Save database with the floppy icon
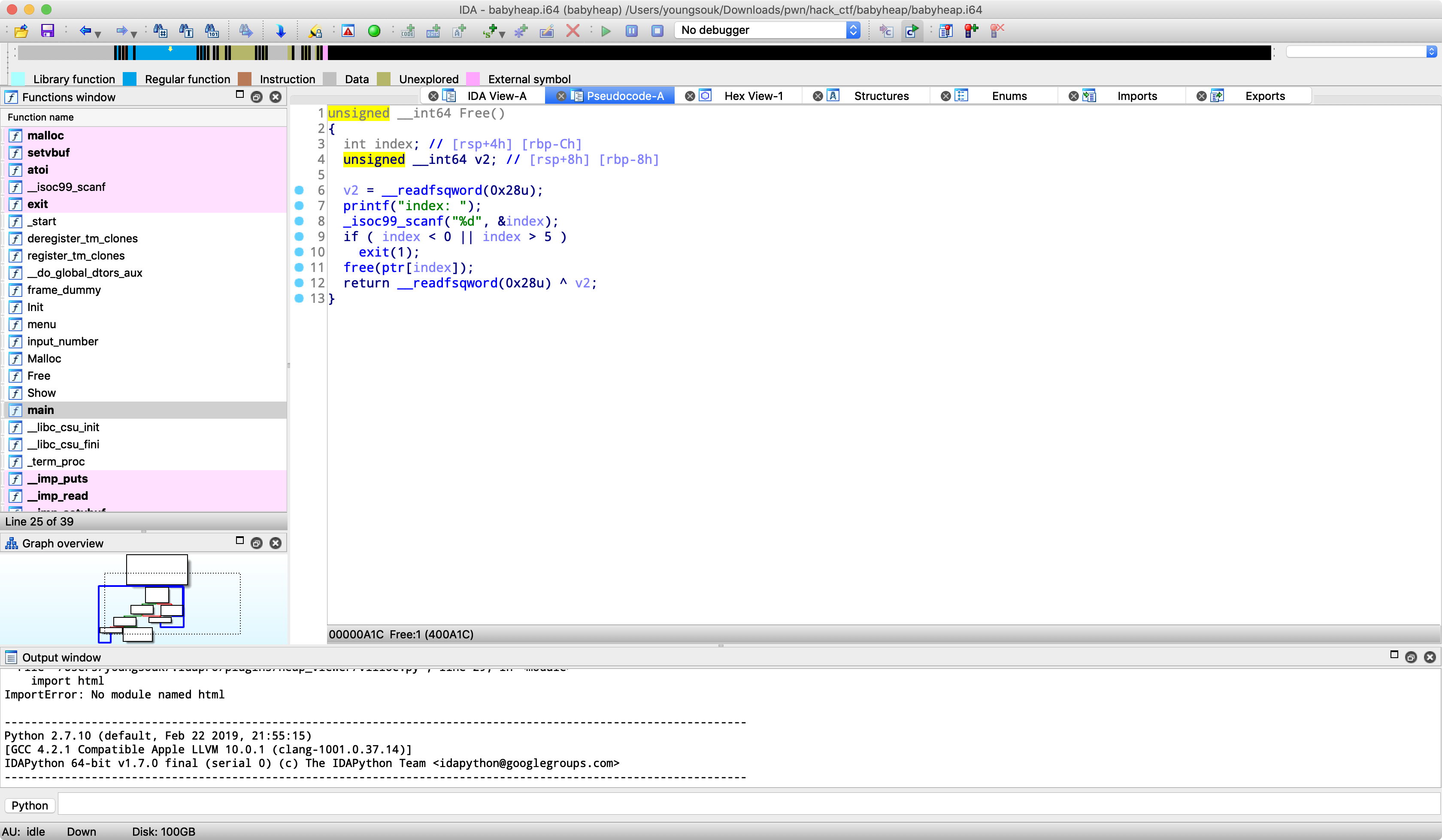1442x840 pixels. click(48, 30)
